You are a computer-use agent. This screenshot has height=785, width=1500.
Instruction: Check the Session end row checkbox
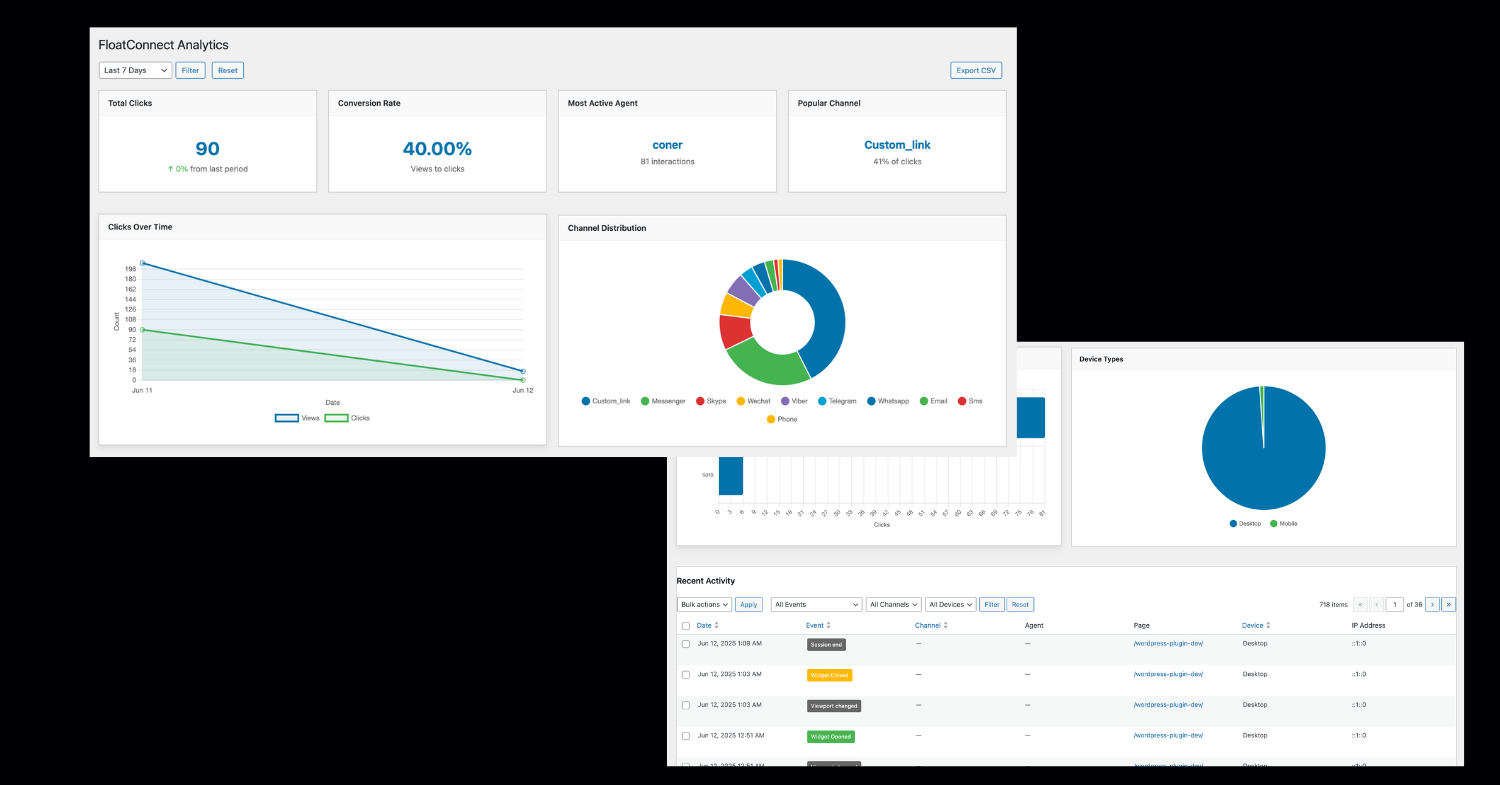click(686, 644)
